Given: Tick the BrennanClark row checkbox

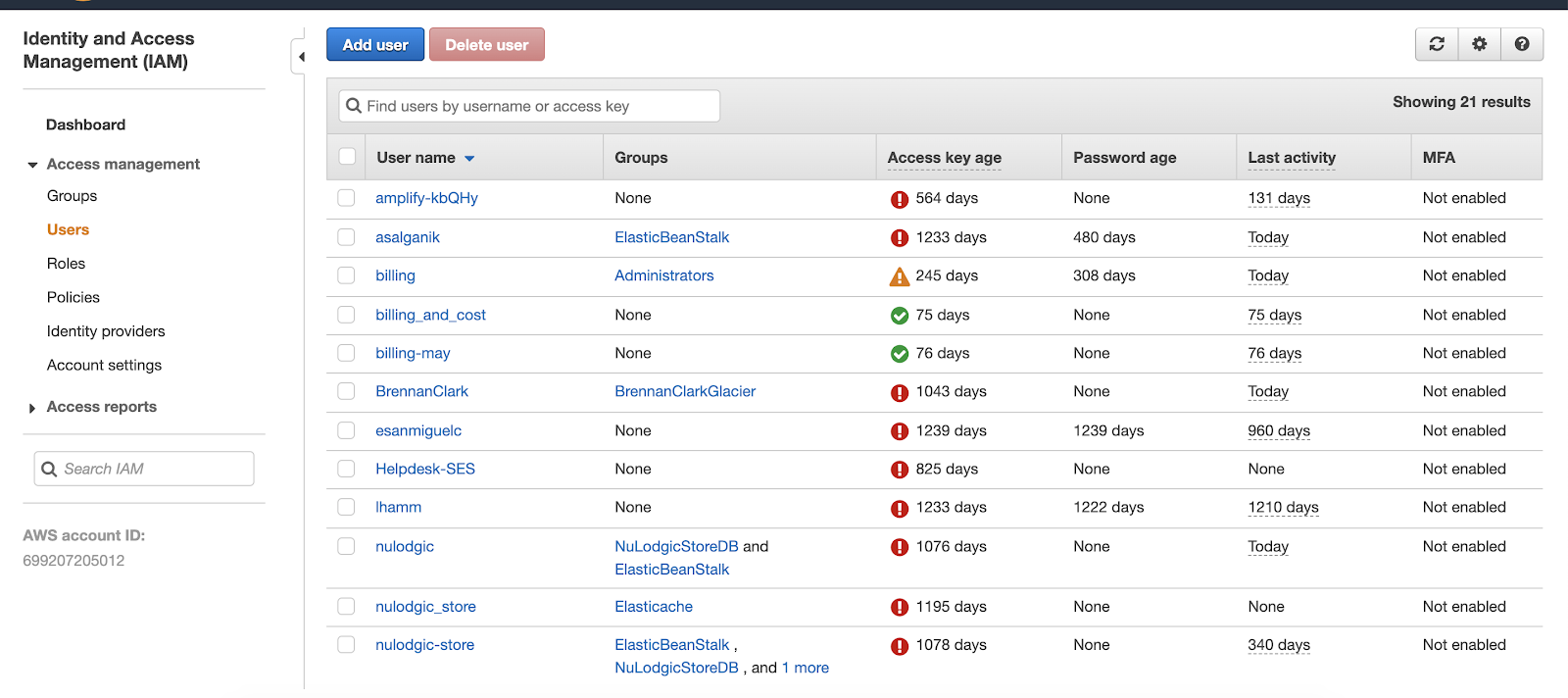Looking at the screenshot, I should pos(346,391).
